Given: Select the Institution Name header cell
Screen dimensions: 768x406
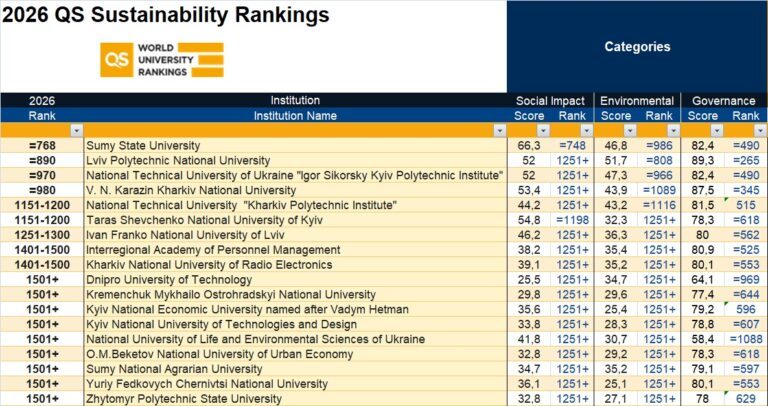Looking at the screenshot, I should tap(295, 115).
